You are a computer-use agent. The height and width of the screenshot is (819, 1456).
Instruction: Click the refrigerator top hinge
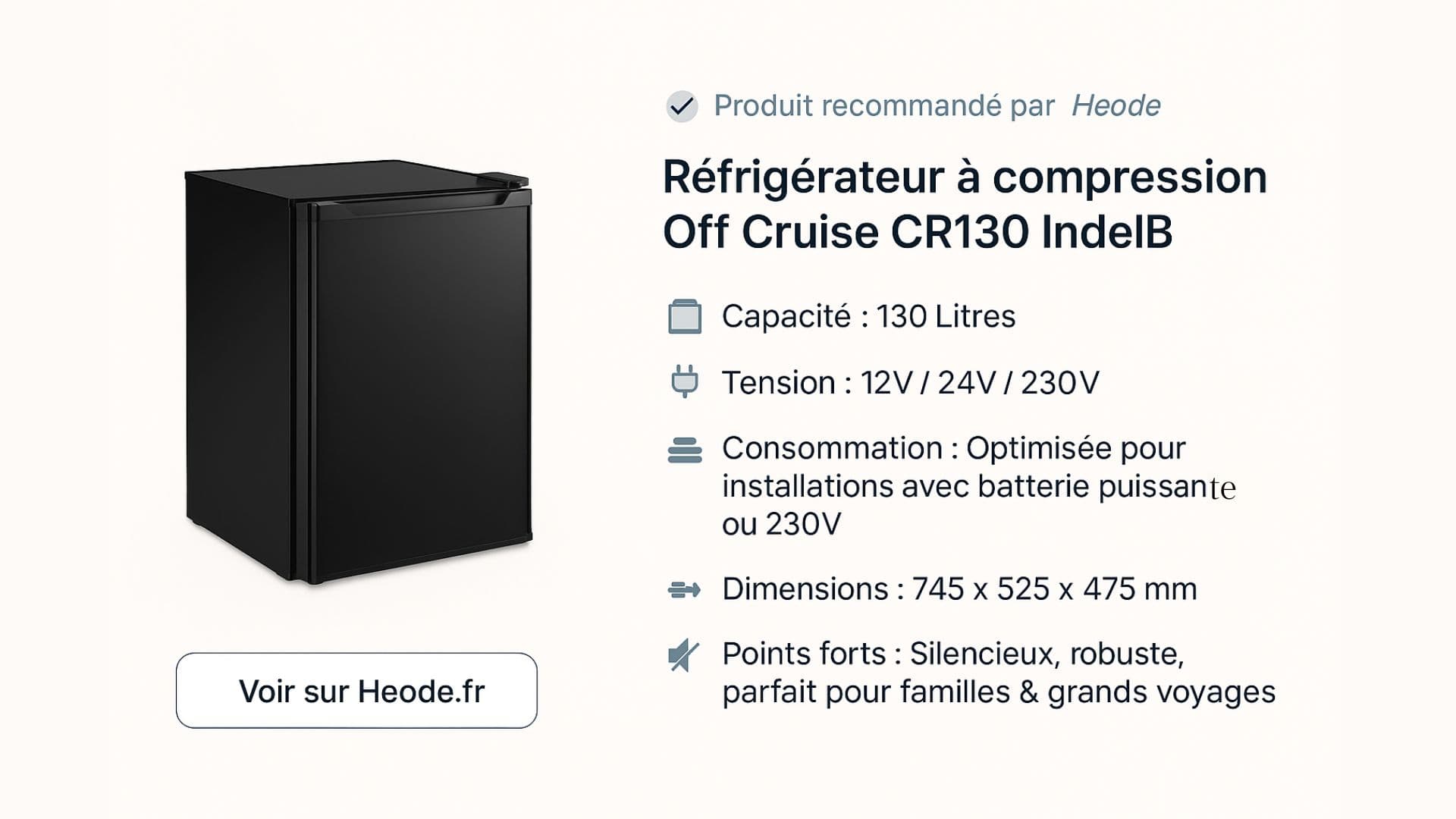point(507,178)
